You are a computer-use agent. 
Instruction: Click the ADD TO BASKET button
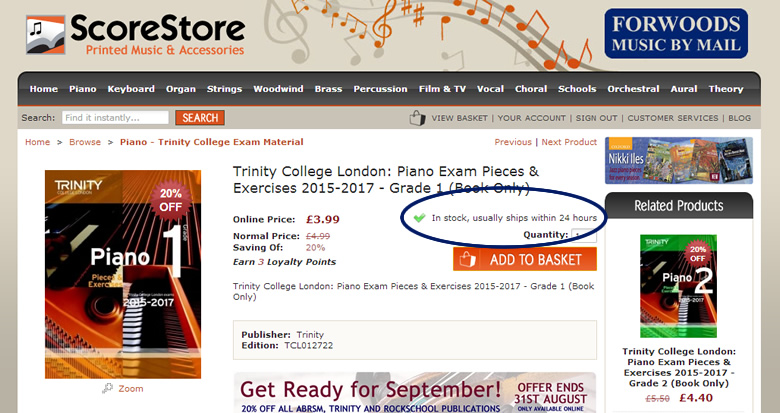click(x=525, y=259)
